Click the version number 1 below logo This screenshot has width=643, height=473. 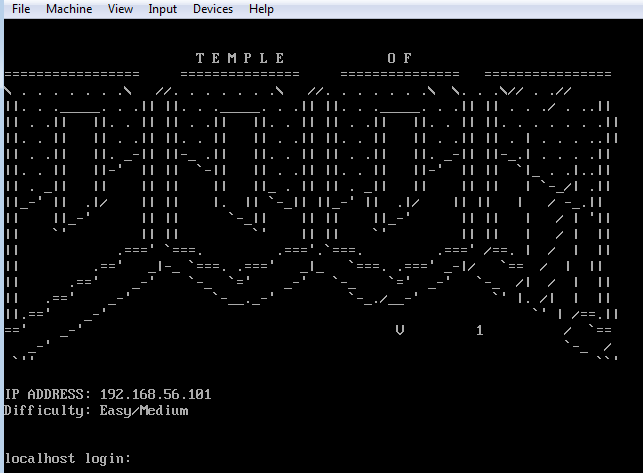(480, 330)
